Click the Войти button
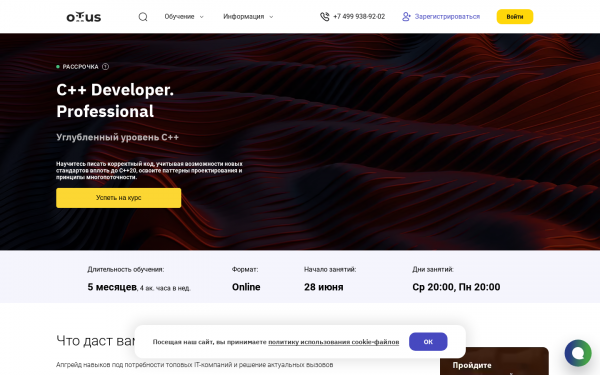The image size is (600, 375). [x=515, y=17]
